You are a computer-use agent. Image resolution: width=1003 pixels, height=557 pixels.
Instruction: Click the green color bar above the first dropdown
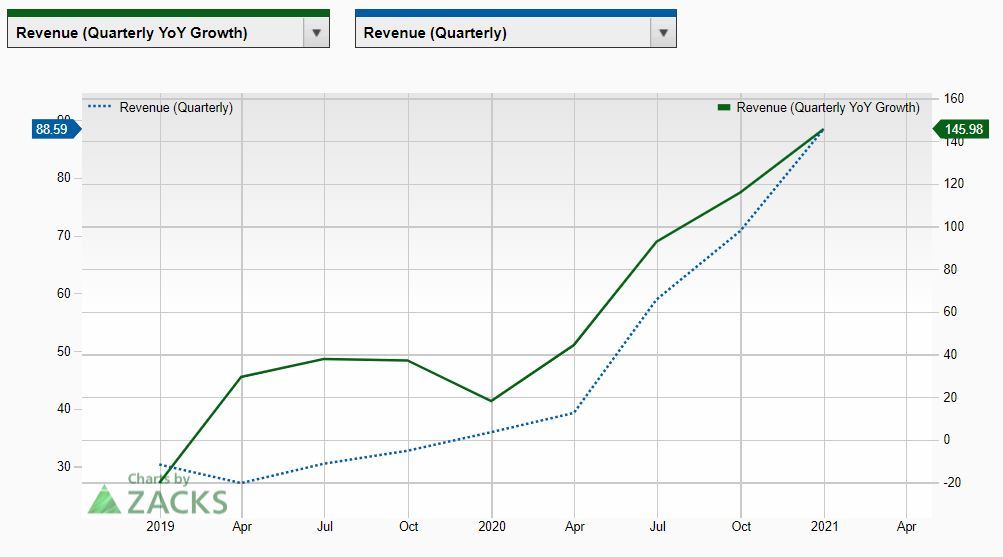(x=168, y=13)
